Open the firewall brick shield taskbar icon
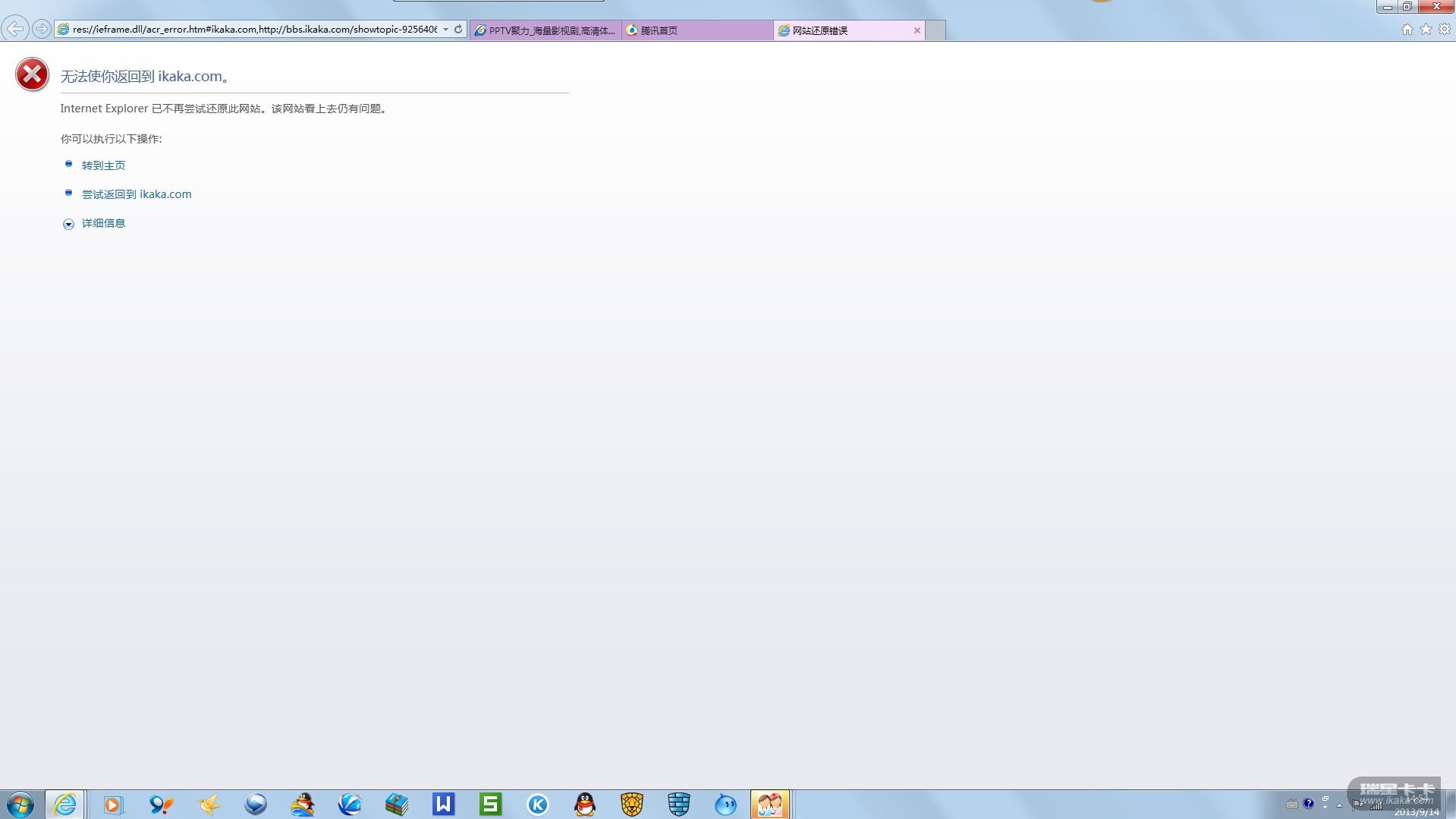 pos(679,804)
